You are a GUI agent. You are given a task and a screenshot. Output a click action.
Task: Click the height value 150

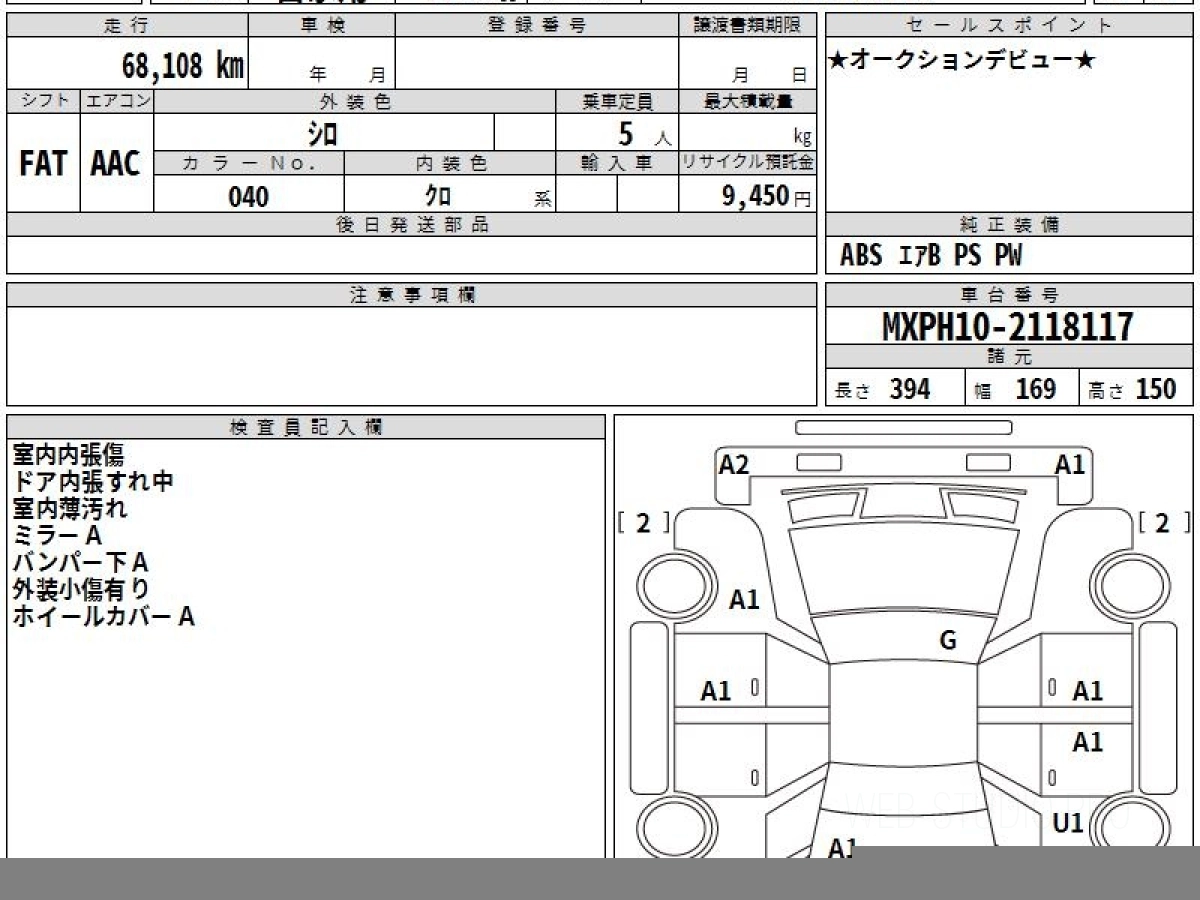(1155, 389)
